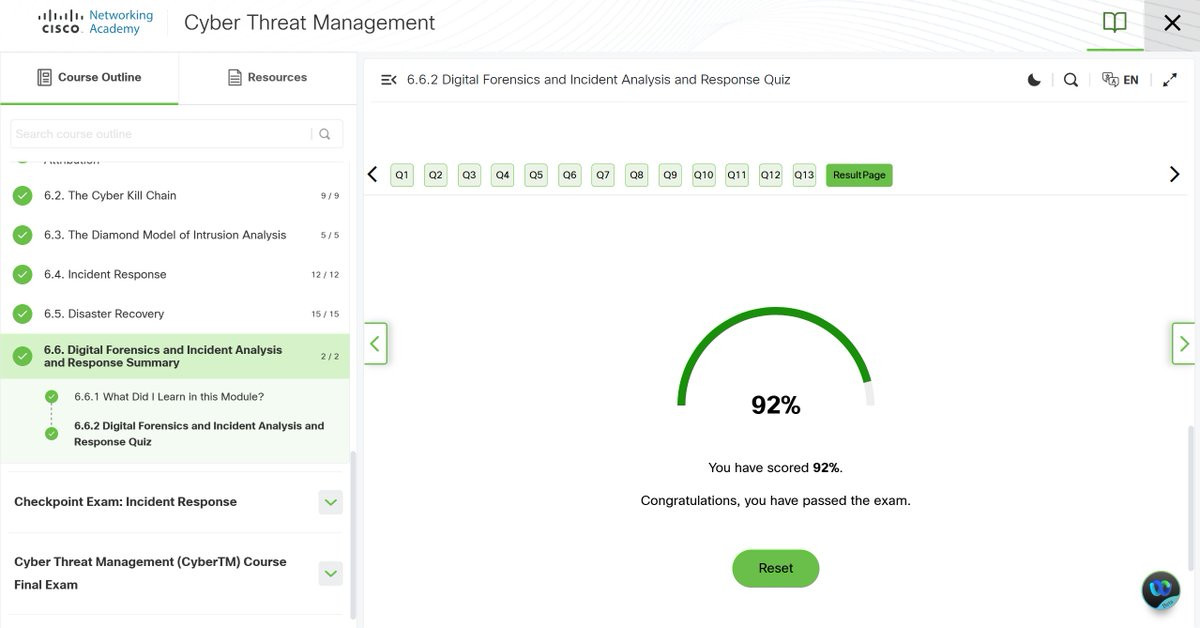Click question strip left arrow

(373, 175)
